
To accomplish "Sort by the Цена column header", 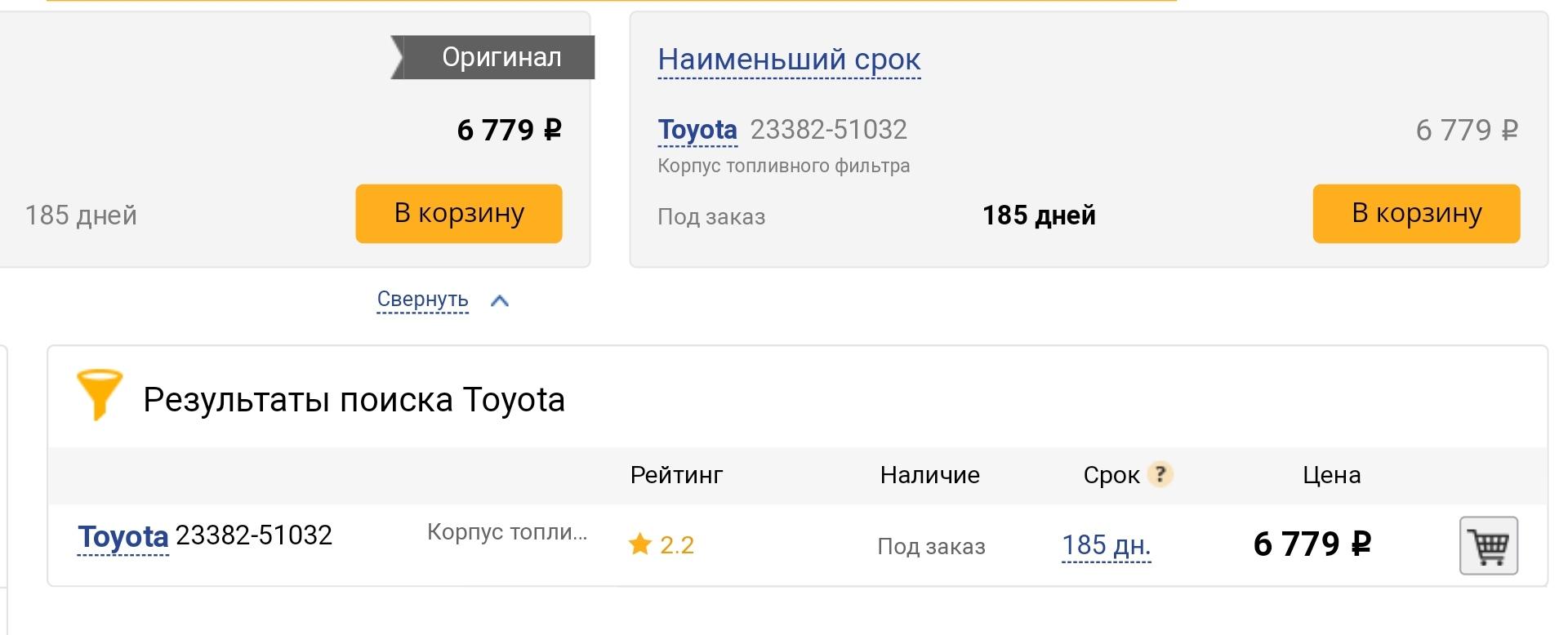I will 1331,475.
